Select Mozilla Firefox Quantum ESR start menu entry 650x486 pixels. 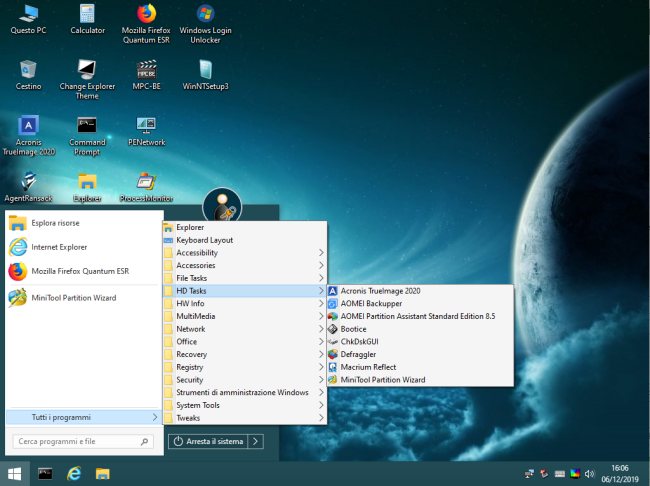(85, 271)
